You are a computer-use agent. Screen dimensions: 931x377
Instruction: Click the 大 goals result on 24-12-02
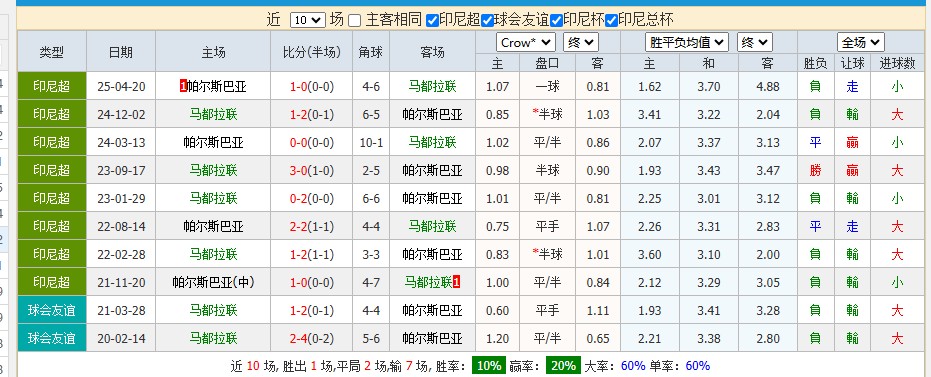coord(897,115)
